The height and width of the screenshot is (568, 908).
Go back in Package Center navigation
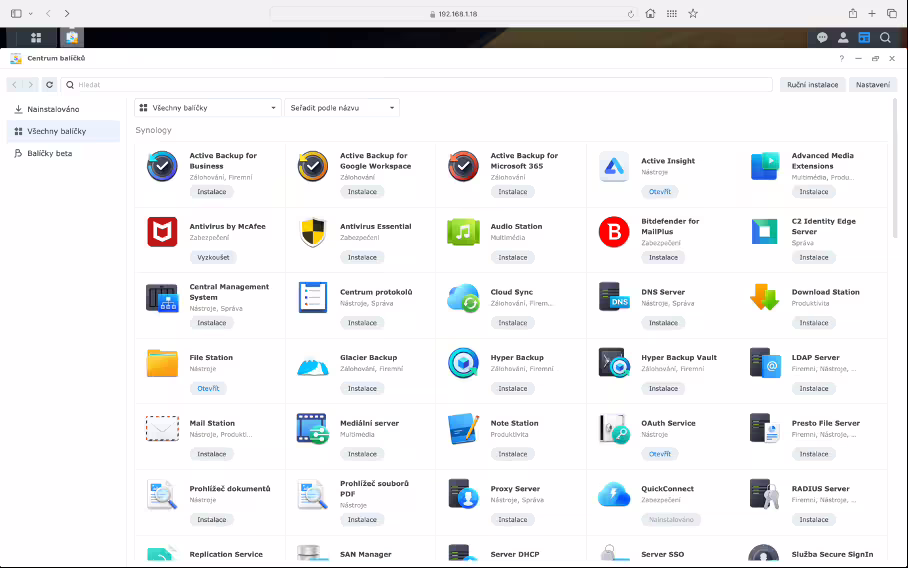(14, 85)
